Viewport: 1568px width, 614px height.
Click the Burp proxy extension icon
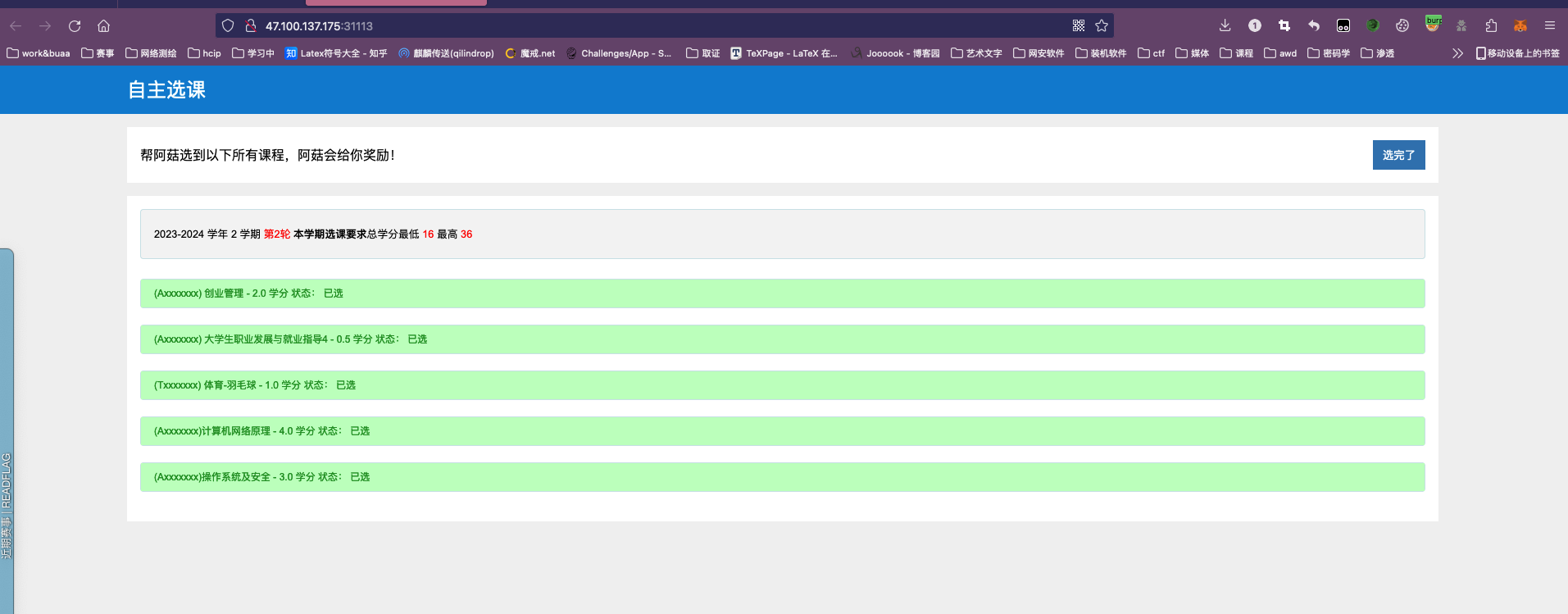[x=1432, y=25]
